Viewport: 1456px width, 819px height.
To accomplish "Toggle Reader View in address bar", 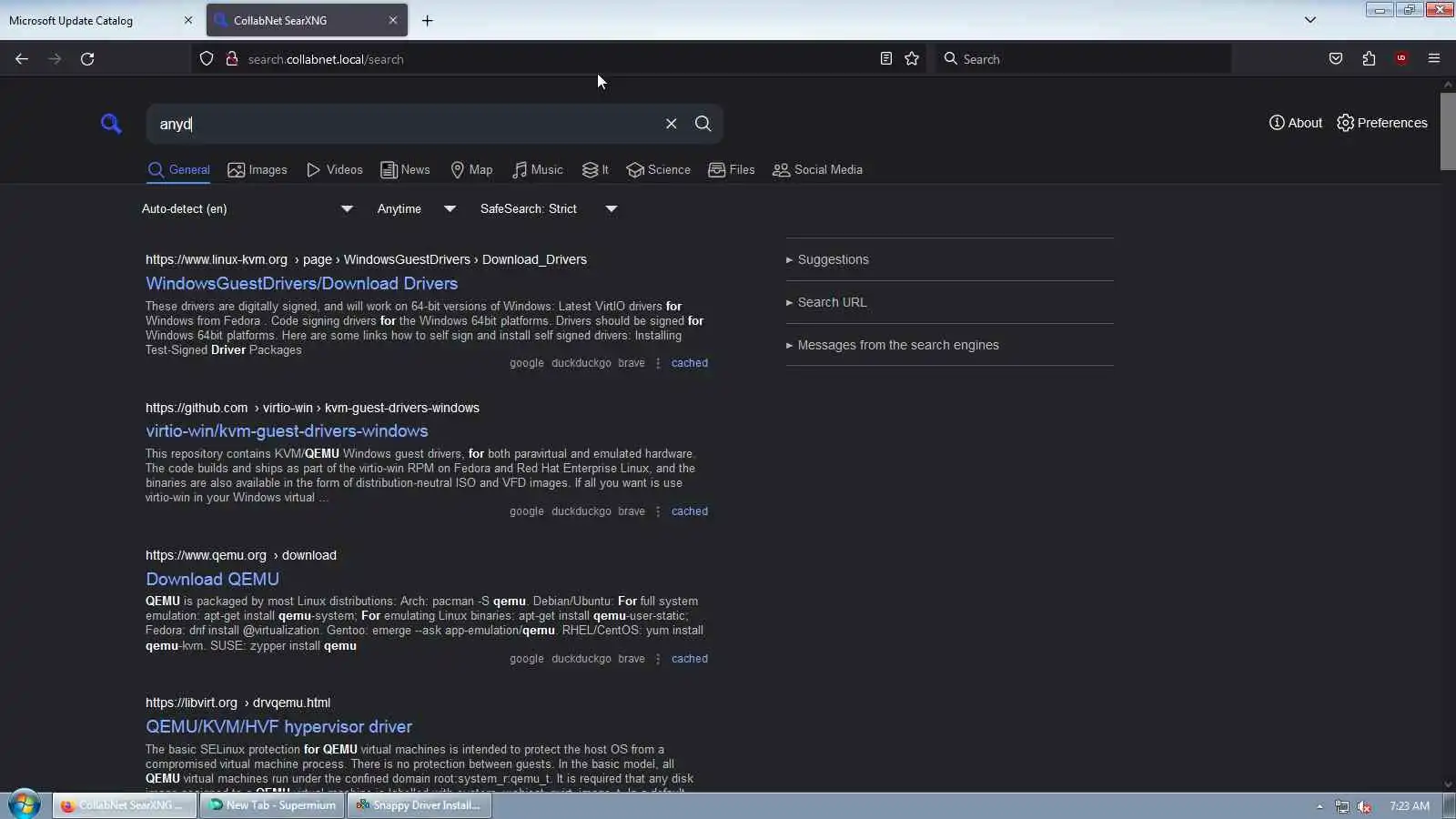I will tap(885, 59).
